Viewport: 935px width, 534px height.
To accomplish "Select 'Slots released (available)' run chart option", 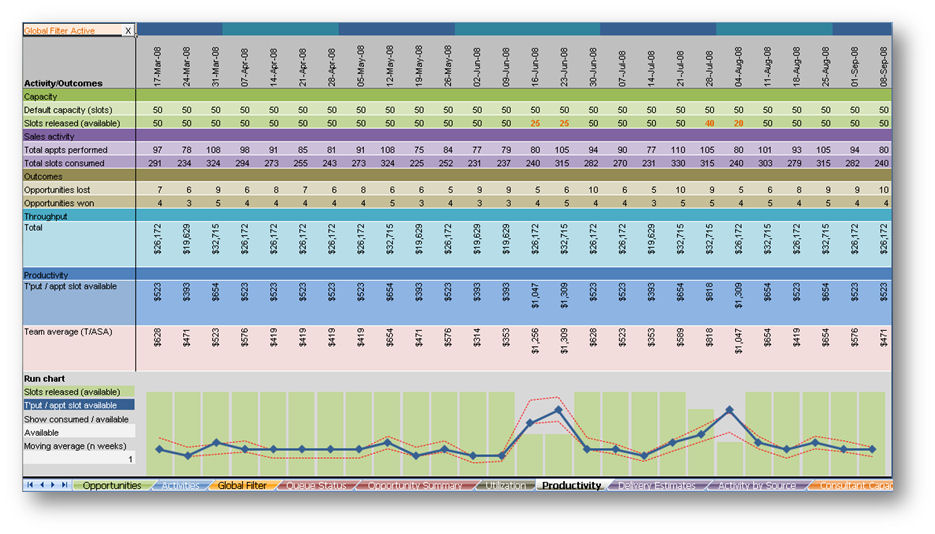I will pyautogui.click(x=78, y=392).
